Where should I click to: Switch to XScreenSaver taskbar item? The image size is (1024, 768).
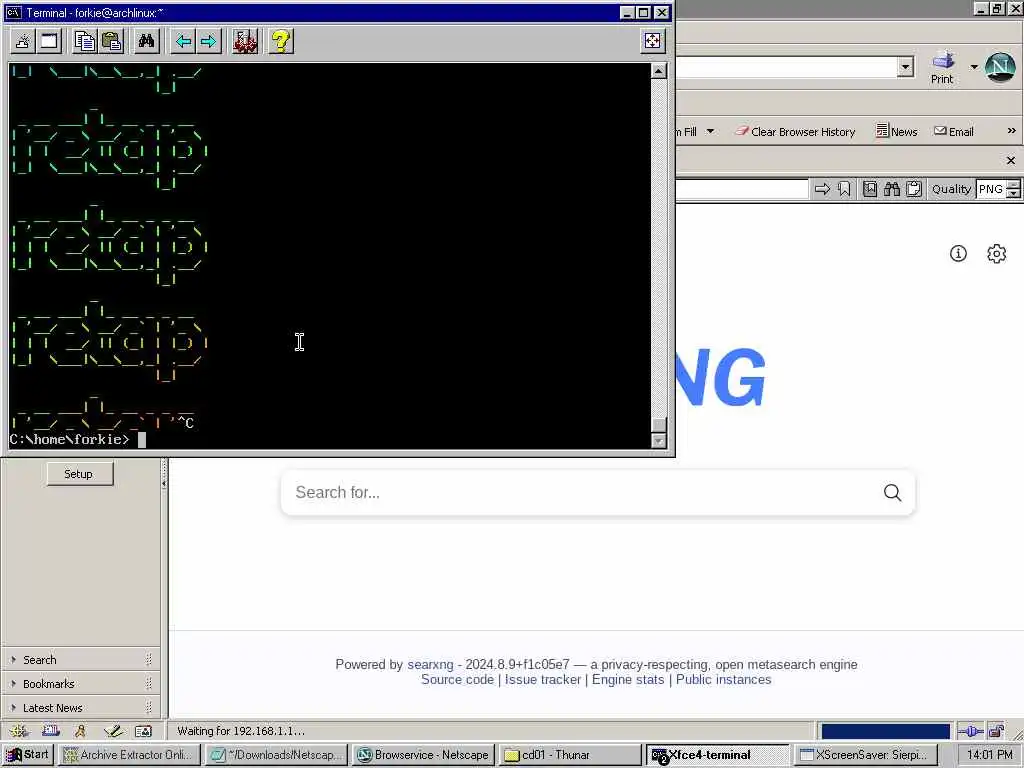866,755
